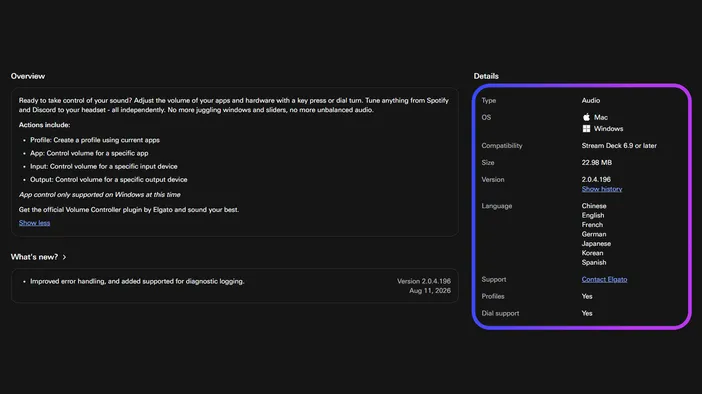The height and width of the screenshot is (394, 702).
Task: Open the Contact Elgato support link
Action: pyautogui.click(x=604, y=279)
